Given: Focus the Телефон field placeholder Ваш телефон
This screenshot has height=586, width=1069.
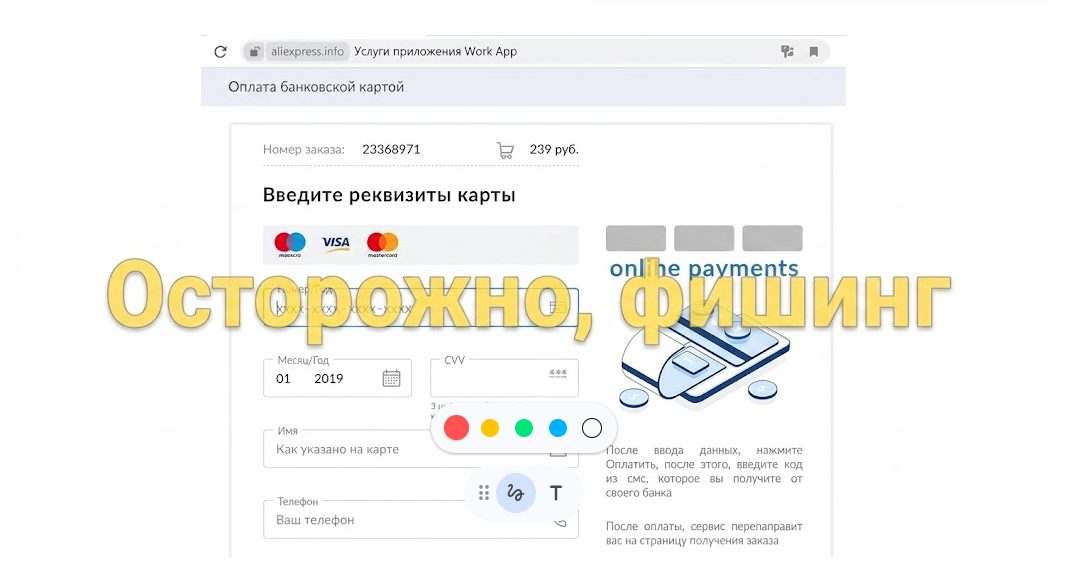Looking at the screenshot, I should pos(315,520).
